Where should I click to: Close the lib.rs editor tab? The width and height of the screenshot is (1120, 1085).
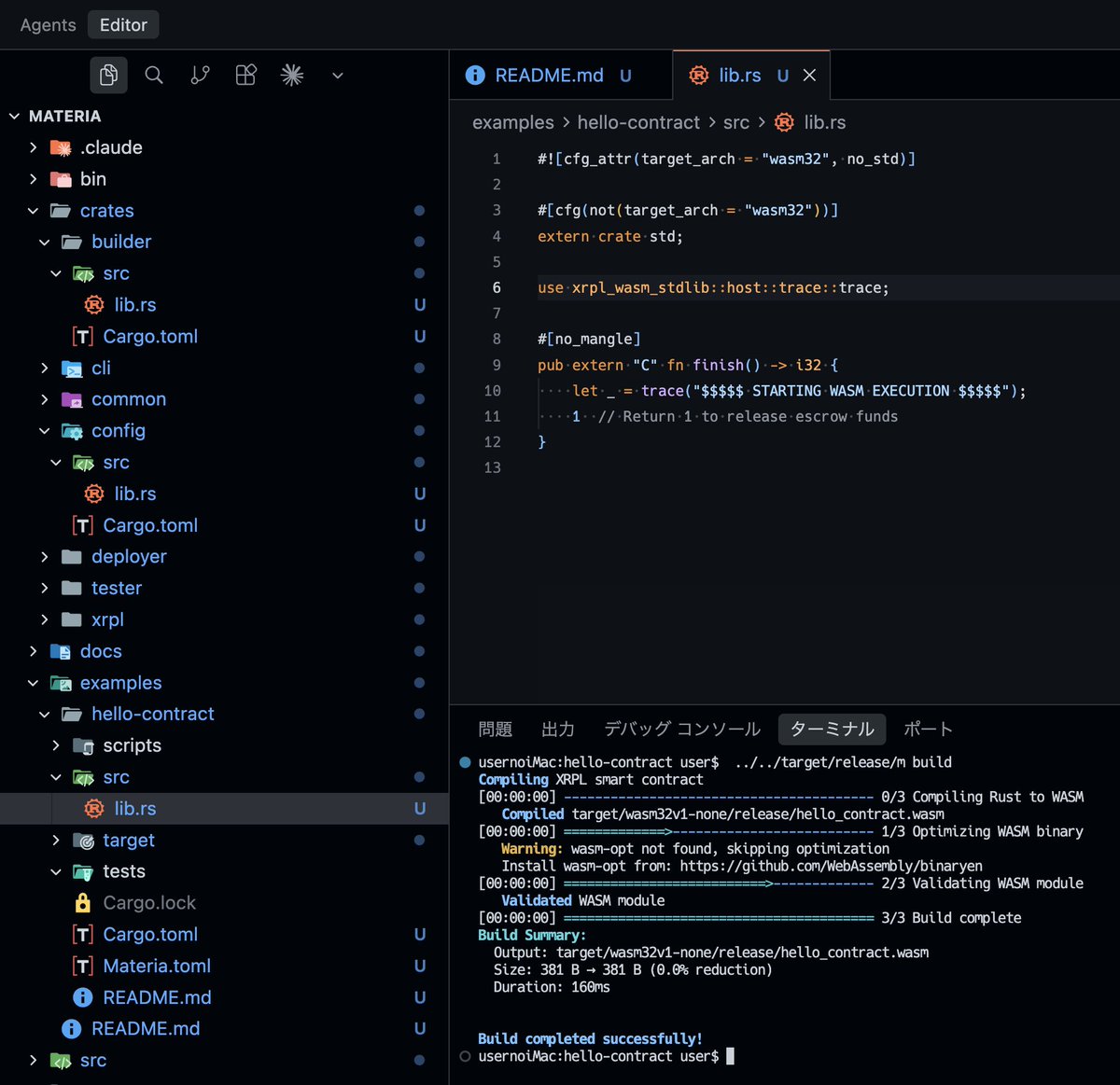click(x=809, y=76)
